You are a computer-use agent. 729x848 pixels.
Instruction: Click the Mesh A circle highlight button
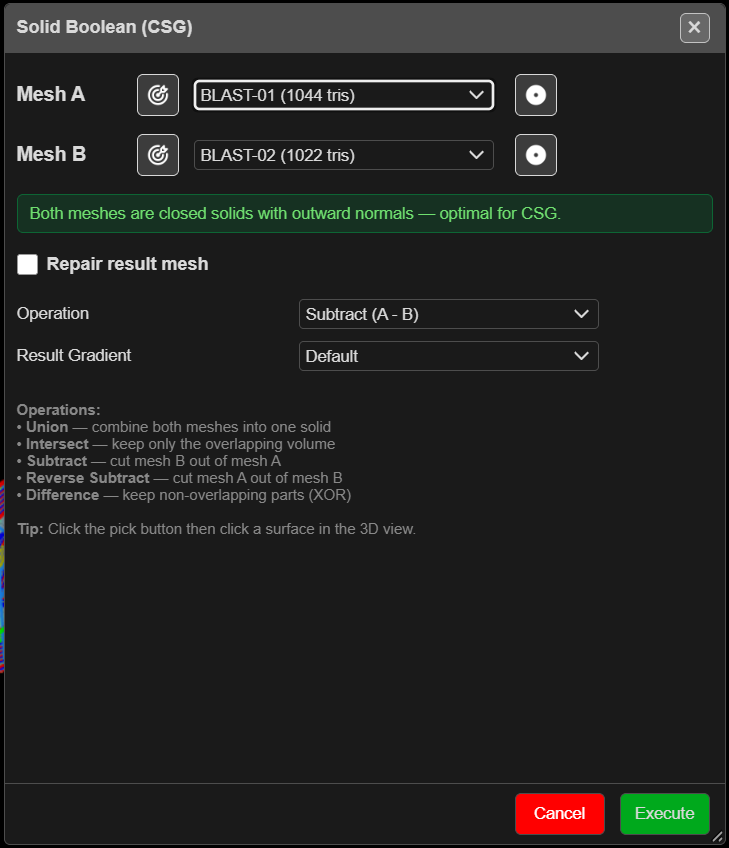point(535,95)
